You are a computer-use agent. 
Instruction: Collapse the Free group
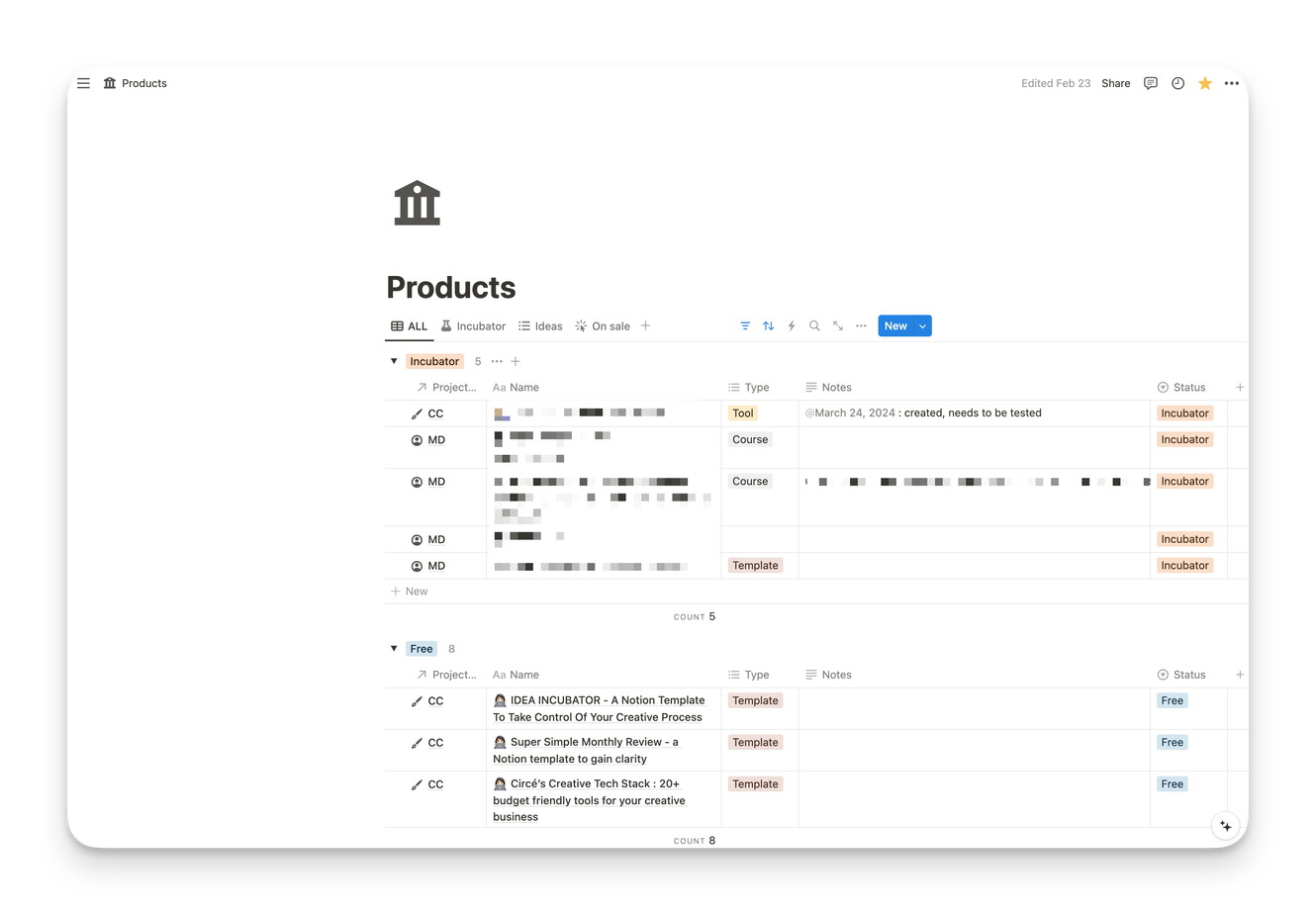click(x=394, y=649)
